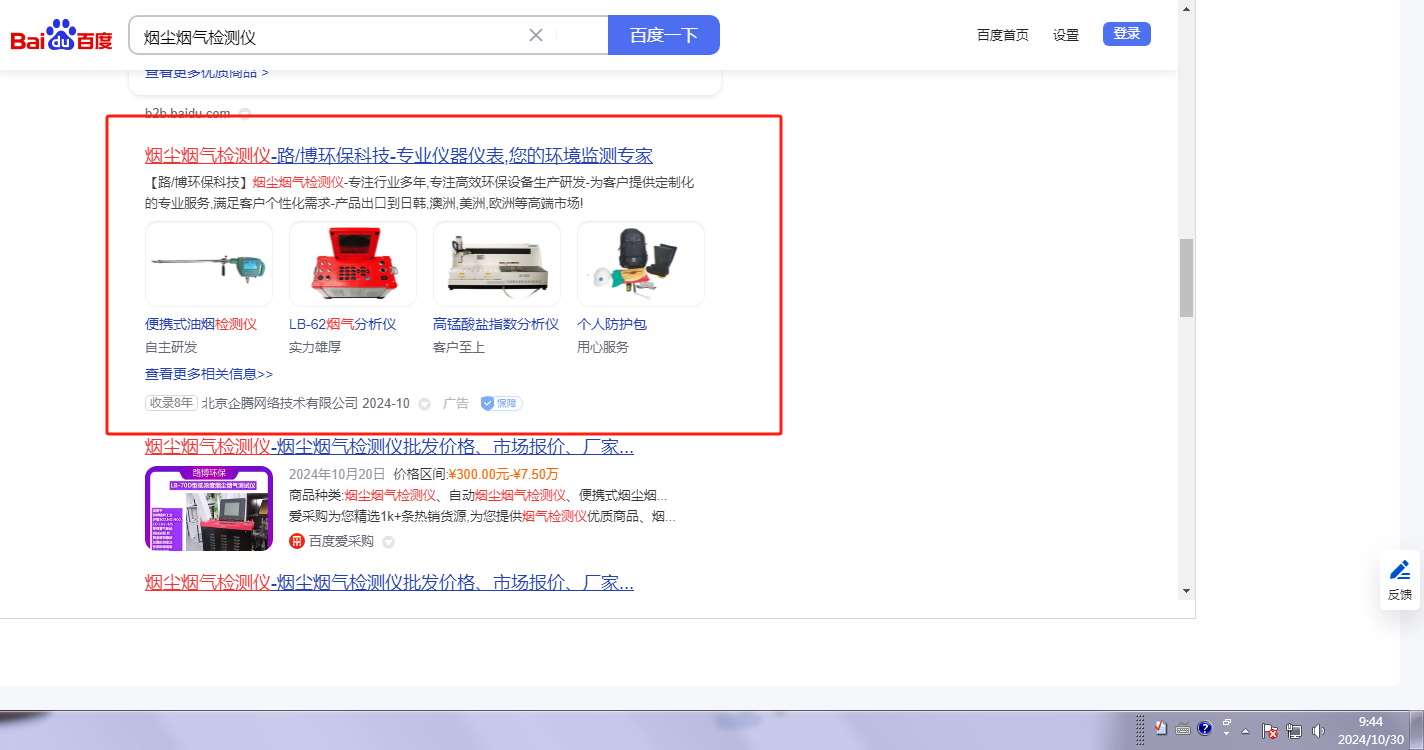Expand dropdown beside b2b.baidu.com
The width and height of the screenshot is (1424, 750).
[x=245, y=113]
